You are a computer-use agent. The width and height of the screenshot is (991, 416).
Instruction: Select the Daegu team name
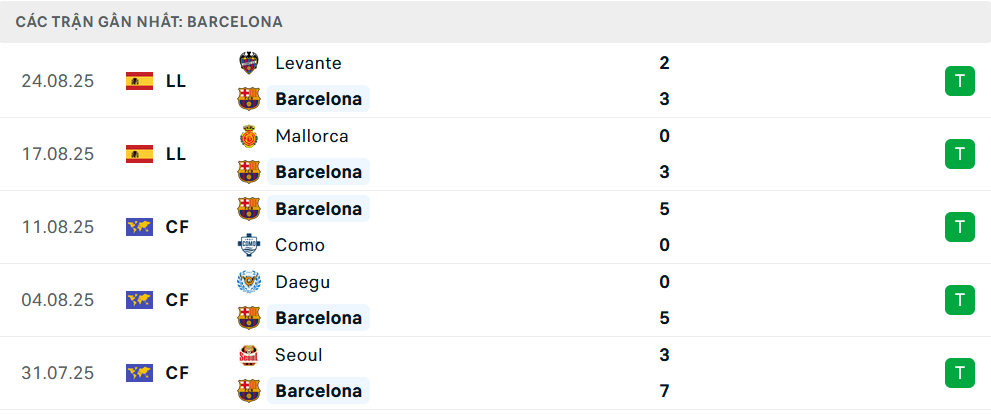(x=302, y=282)
